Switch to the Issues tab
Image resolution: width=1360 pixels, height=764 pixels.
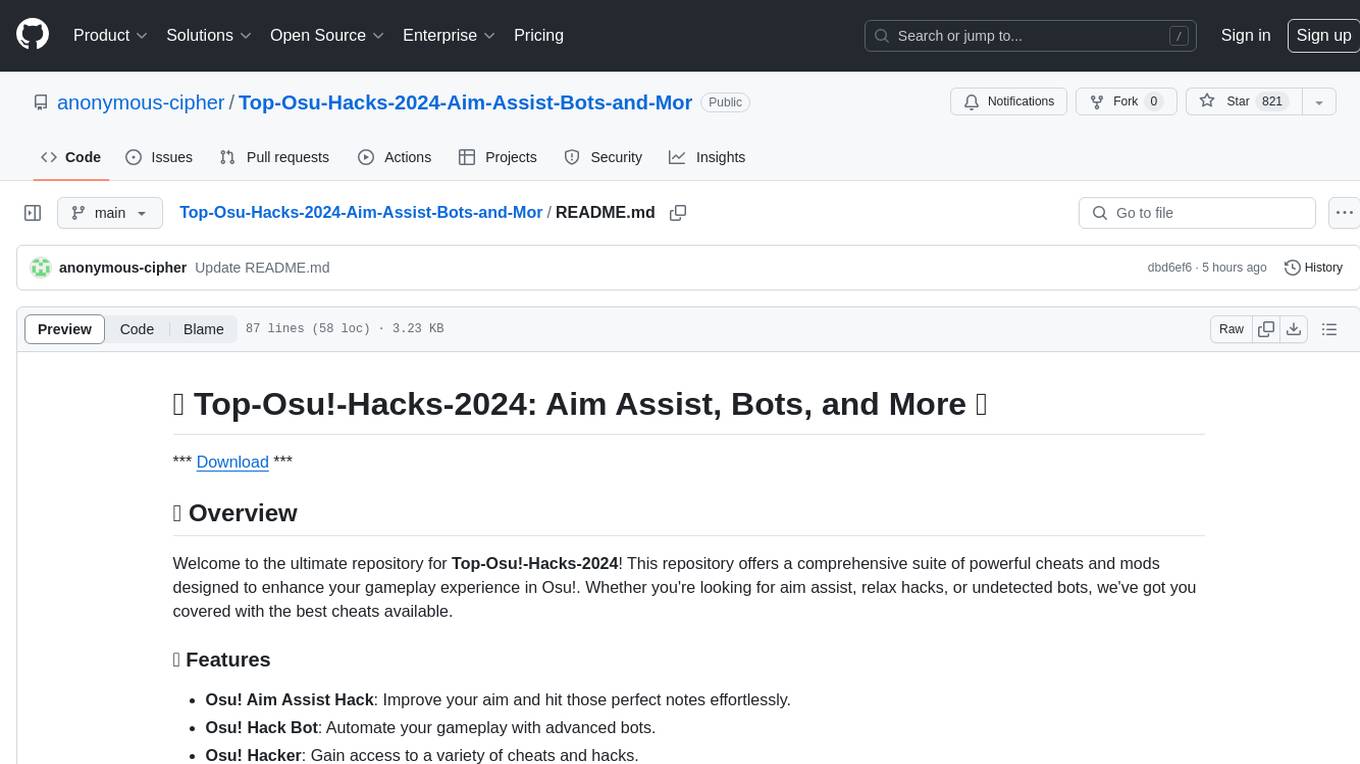click(x=159, y=157)
